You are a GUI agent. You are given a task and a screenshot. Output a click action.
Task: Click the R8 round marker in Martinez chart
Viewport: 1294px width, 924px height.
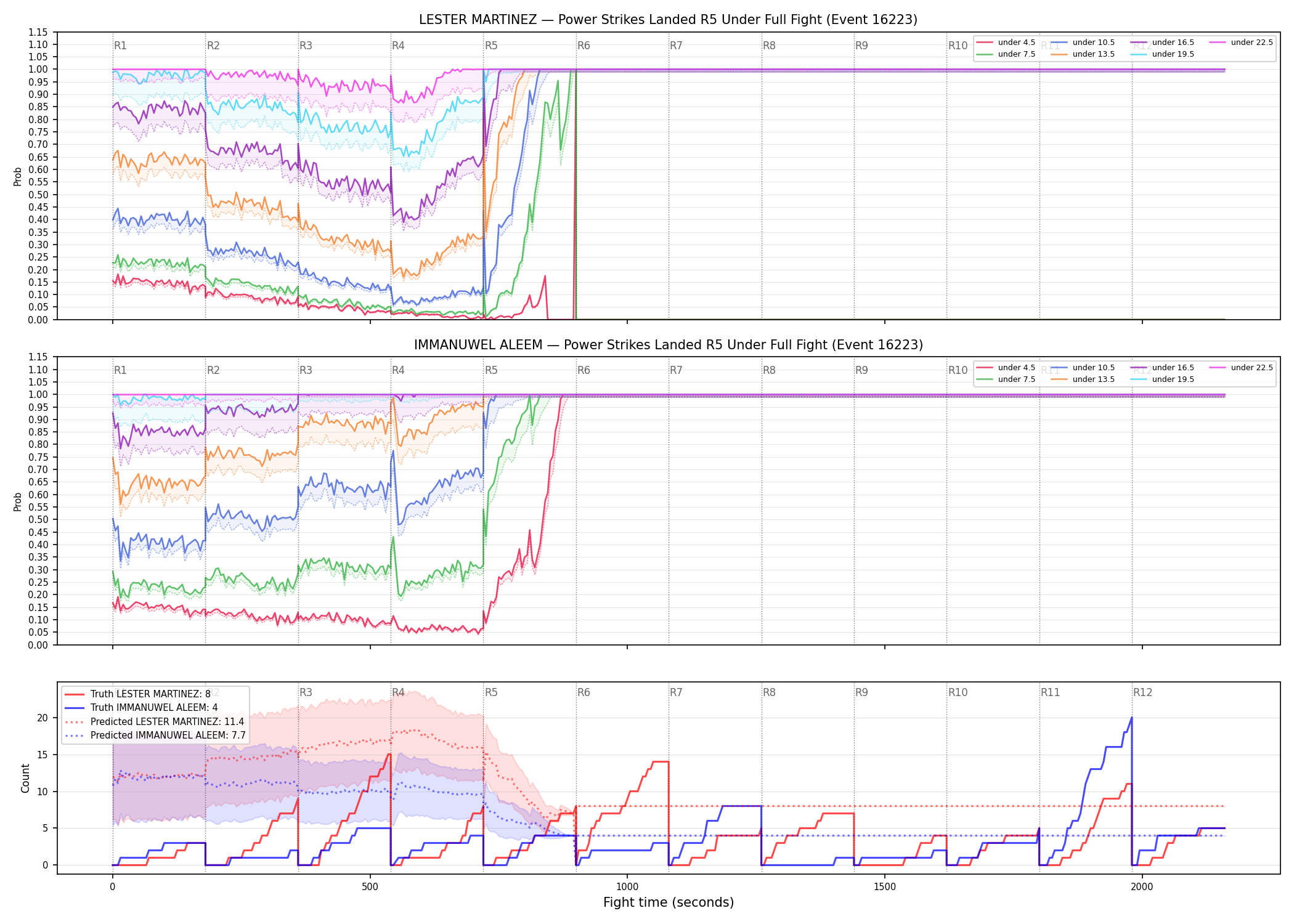pyautogui.click(x=769, y=46)
